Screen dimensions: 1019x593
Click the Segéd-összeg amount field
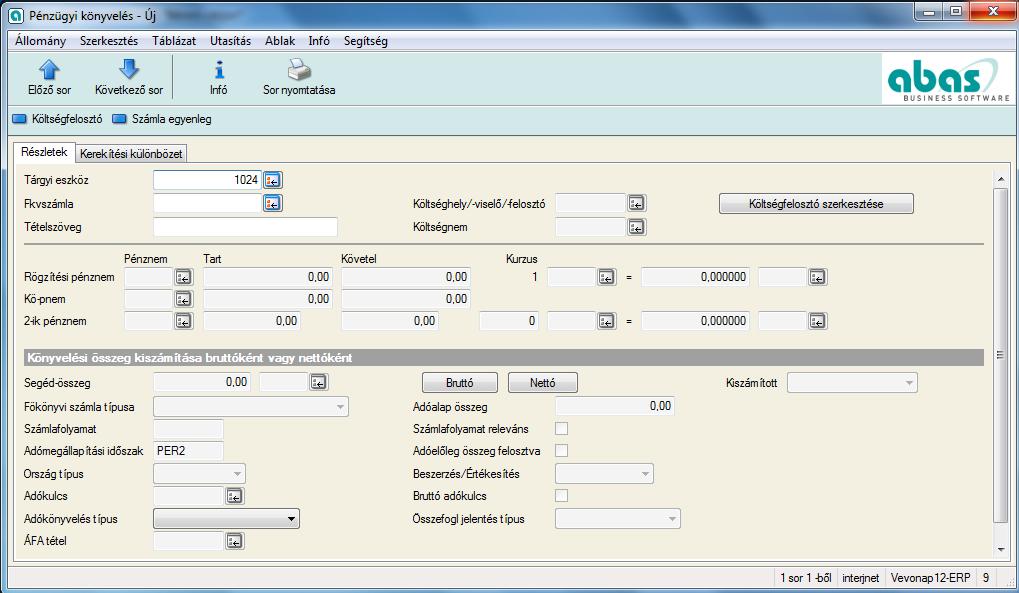coord(202,382)
